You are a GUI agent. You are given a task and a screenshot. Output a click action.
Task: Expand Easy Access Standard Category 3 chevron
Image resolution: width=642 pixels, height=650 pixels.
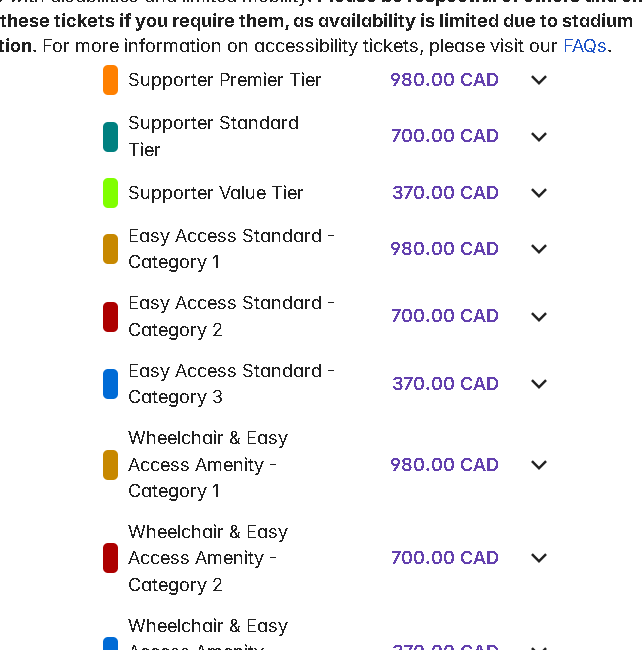539,384
